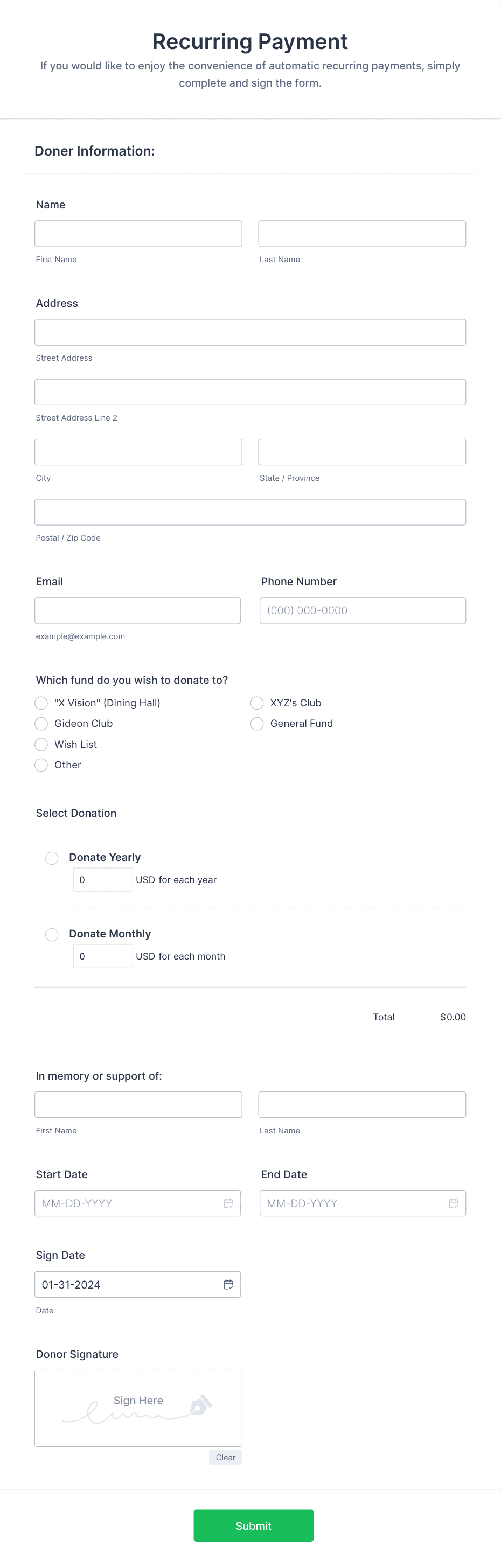Select the "X Vision" (Dining Hall) fund

[41, 703]
